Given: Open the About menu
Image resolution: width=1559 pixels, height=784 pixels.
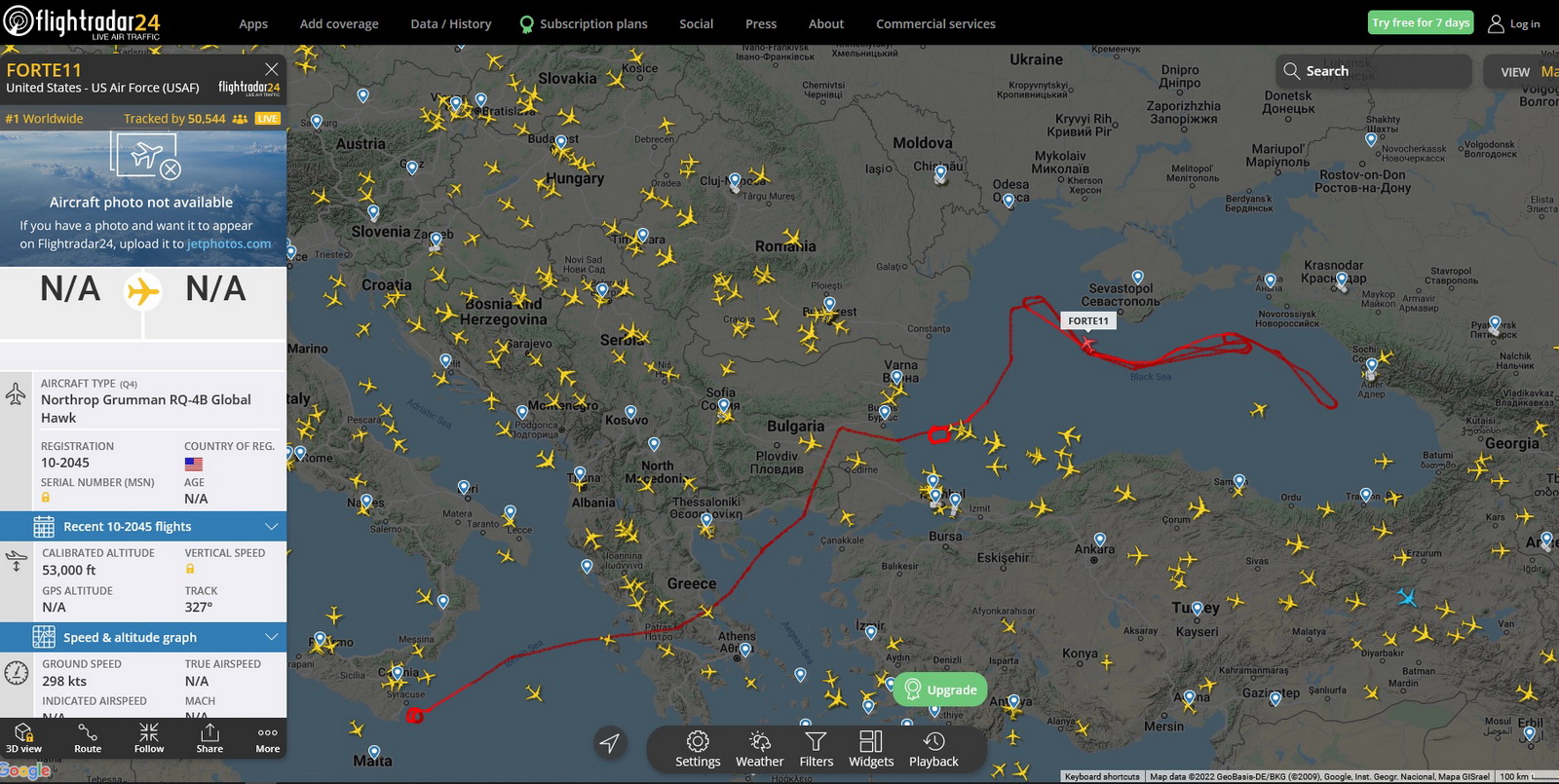Looking at the screenshot, I should point(826,24).
